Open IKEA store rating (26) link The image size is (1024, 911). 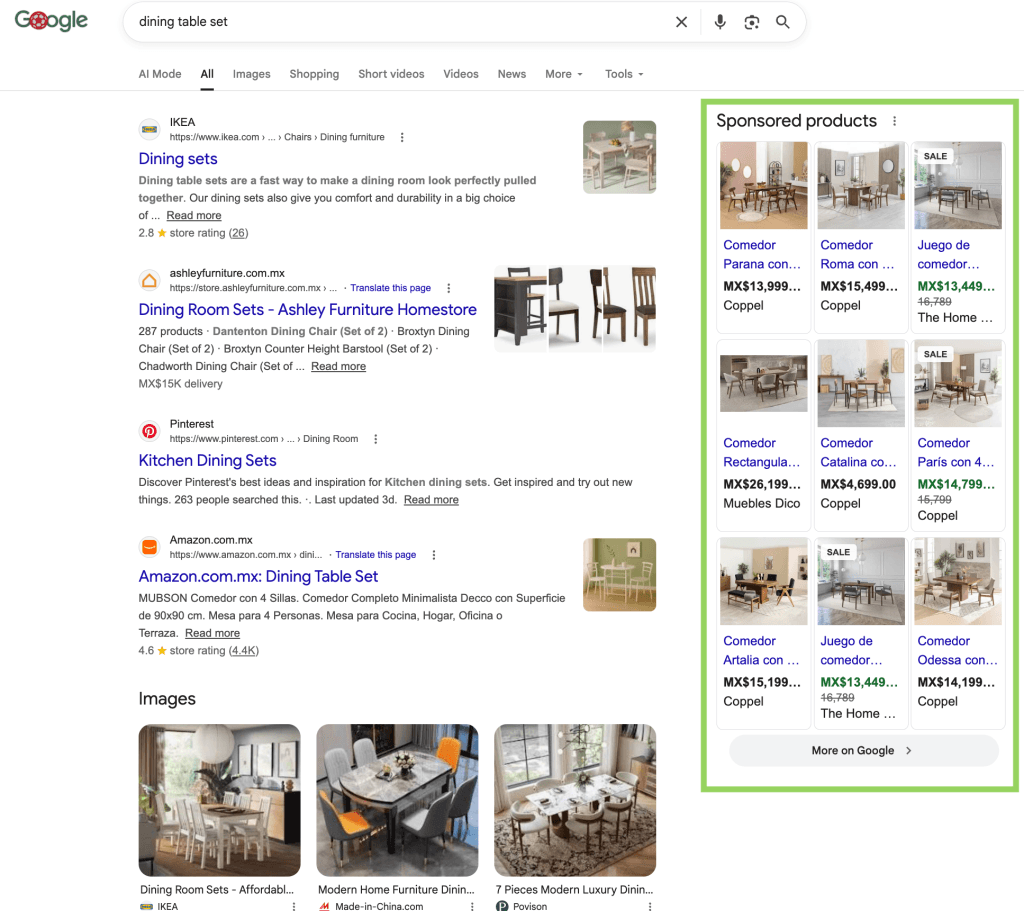pyautogui.click(x=238, y=233)
